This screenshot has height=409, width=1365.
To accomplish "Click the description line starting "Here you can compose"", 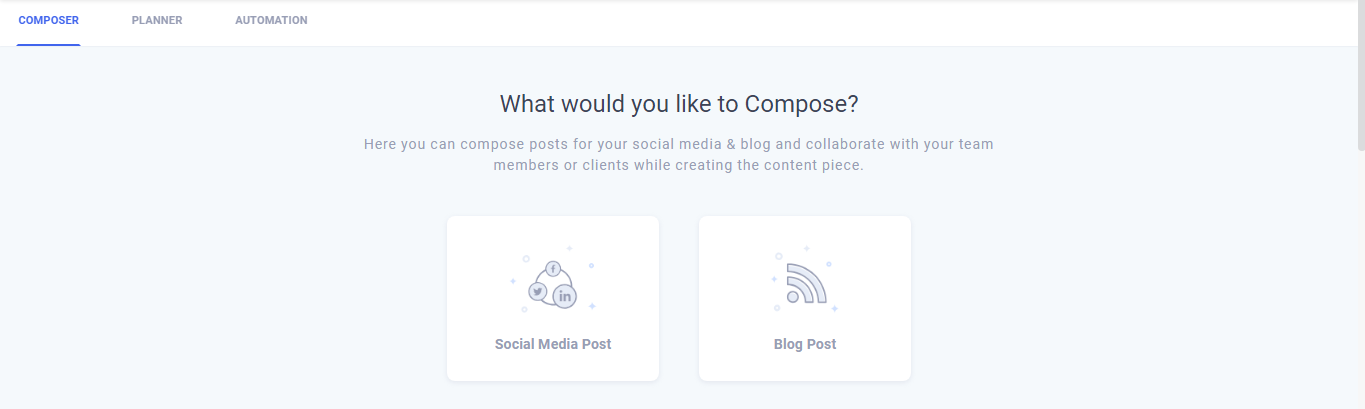I will click(x=679, y=144).
